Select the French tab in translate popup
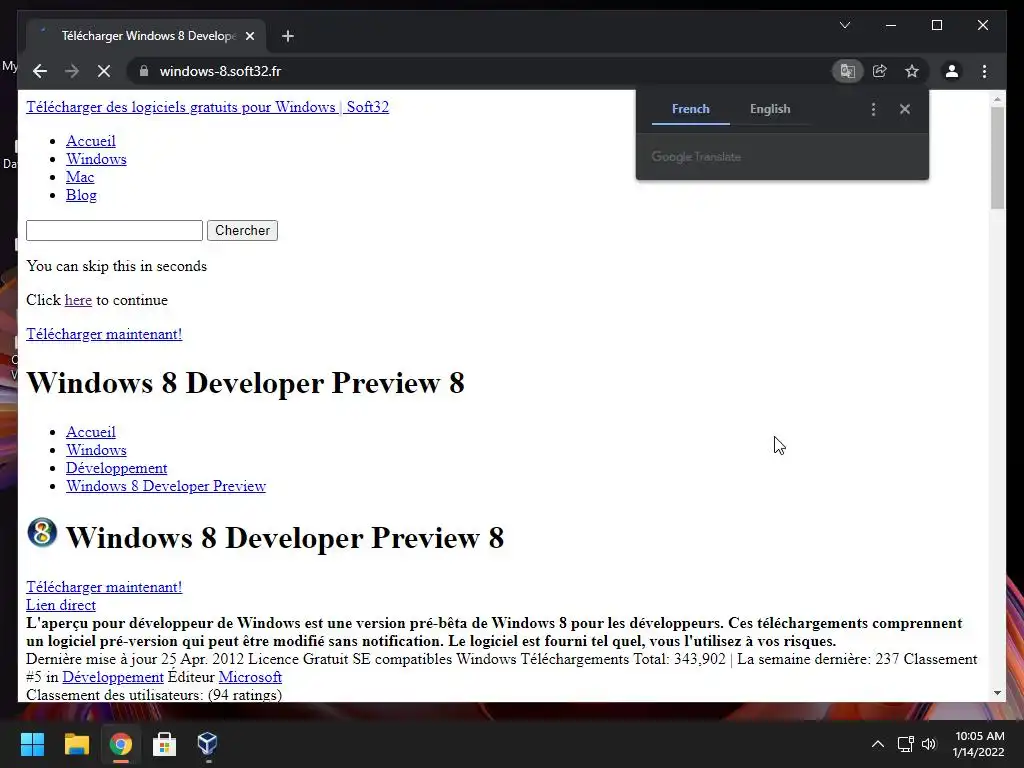Screen dimensions: 1024x768 [690, 109]
